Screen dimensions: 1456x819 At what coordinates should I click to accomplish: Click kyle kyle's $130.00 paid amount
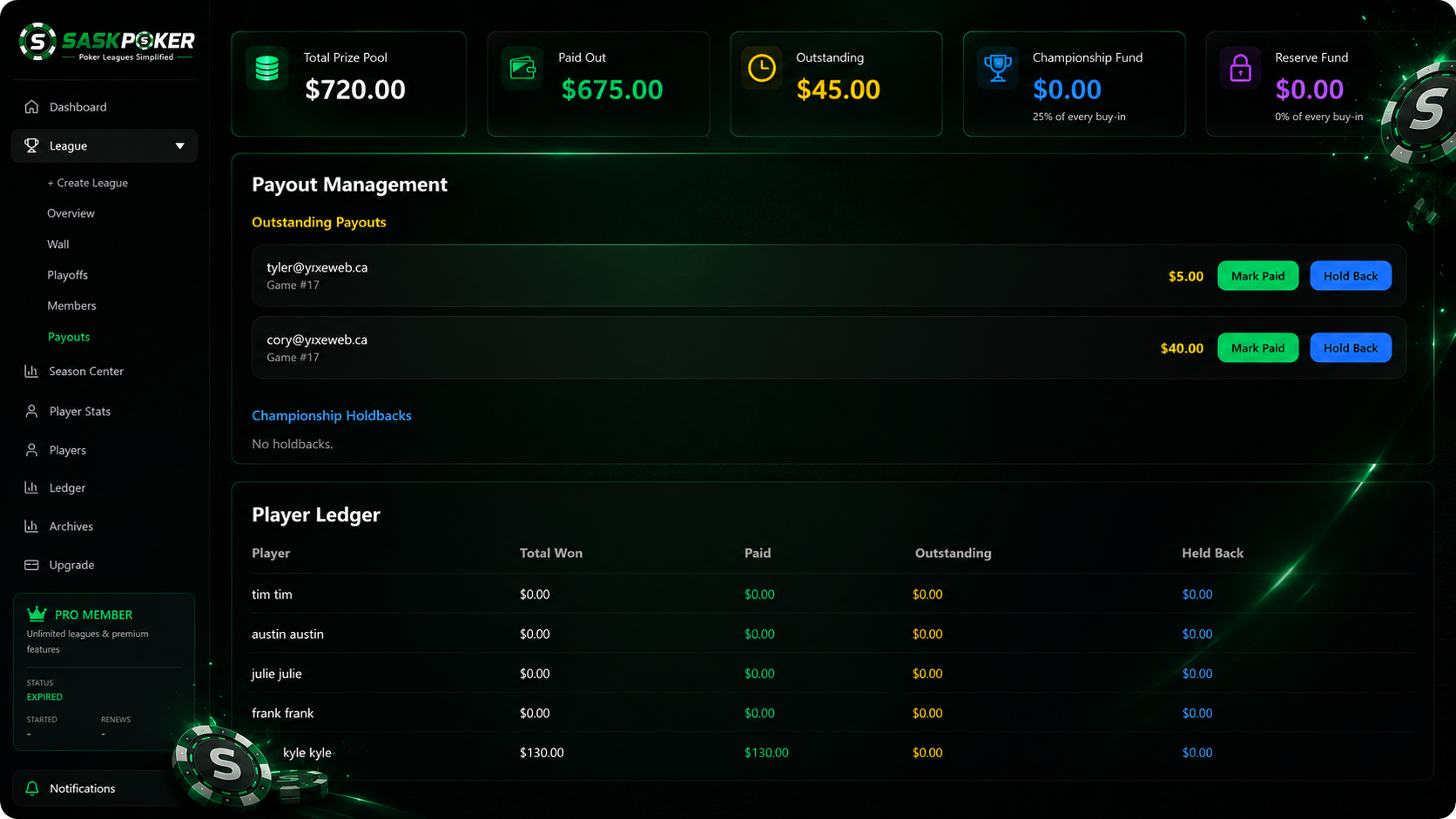766,753
